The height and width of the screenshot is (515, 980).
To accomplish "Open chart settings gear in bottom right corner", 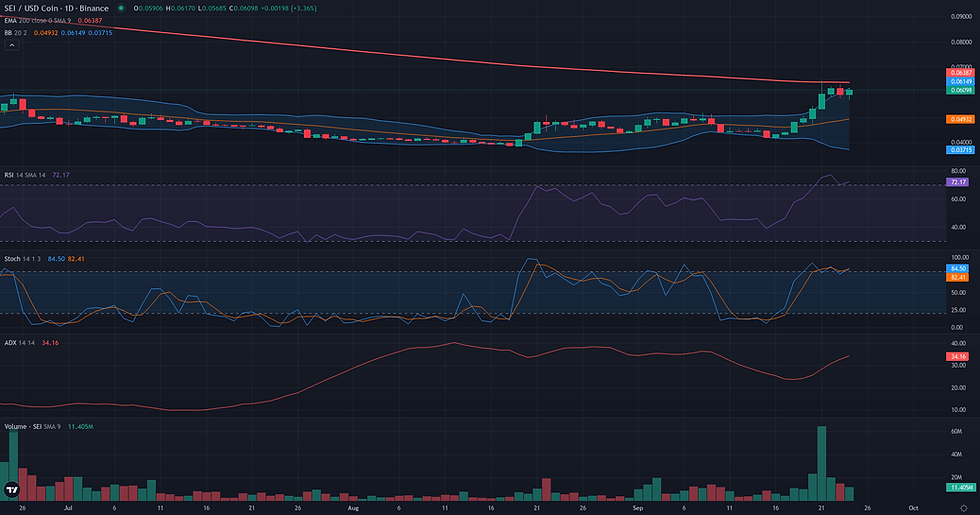I will click(963, 508).
